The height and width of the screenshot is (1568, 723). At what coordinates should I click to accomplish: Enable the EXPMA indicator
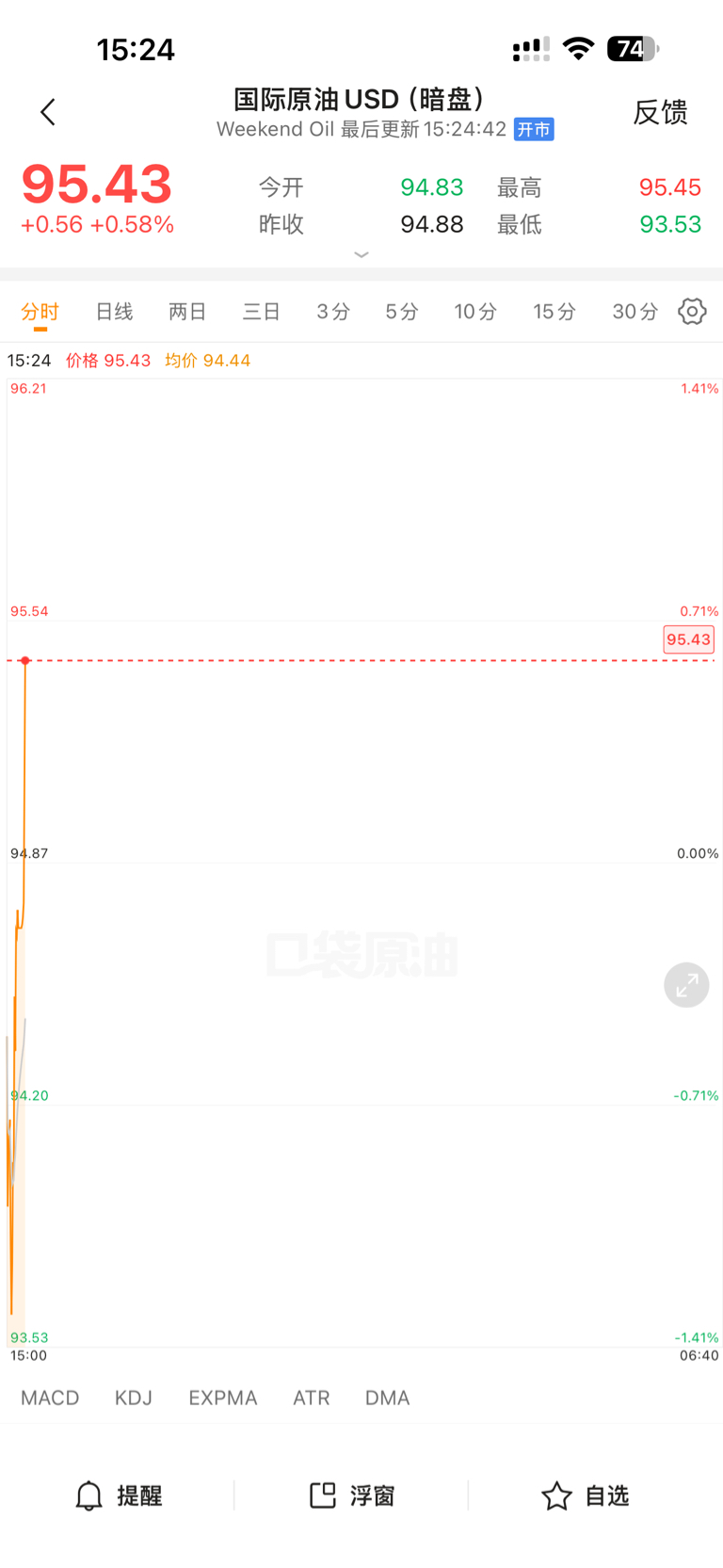(223, 1398)
